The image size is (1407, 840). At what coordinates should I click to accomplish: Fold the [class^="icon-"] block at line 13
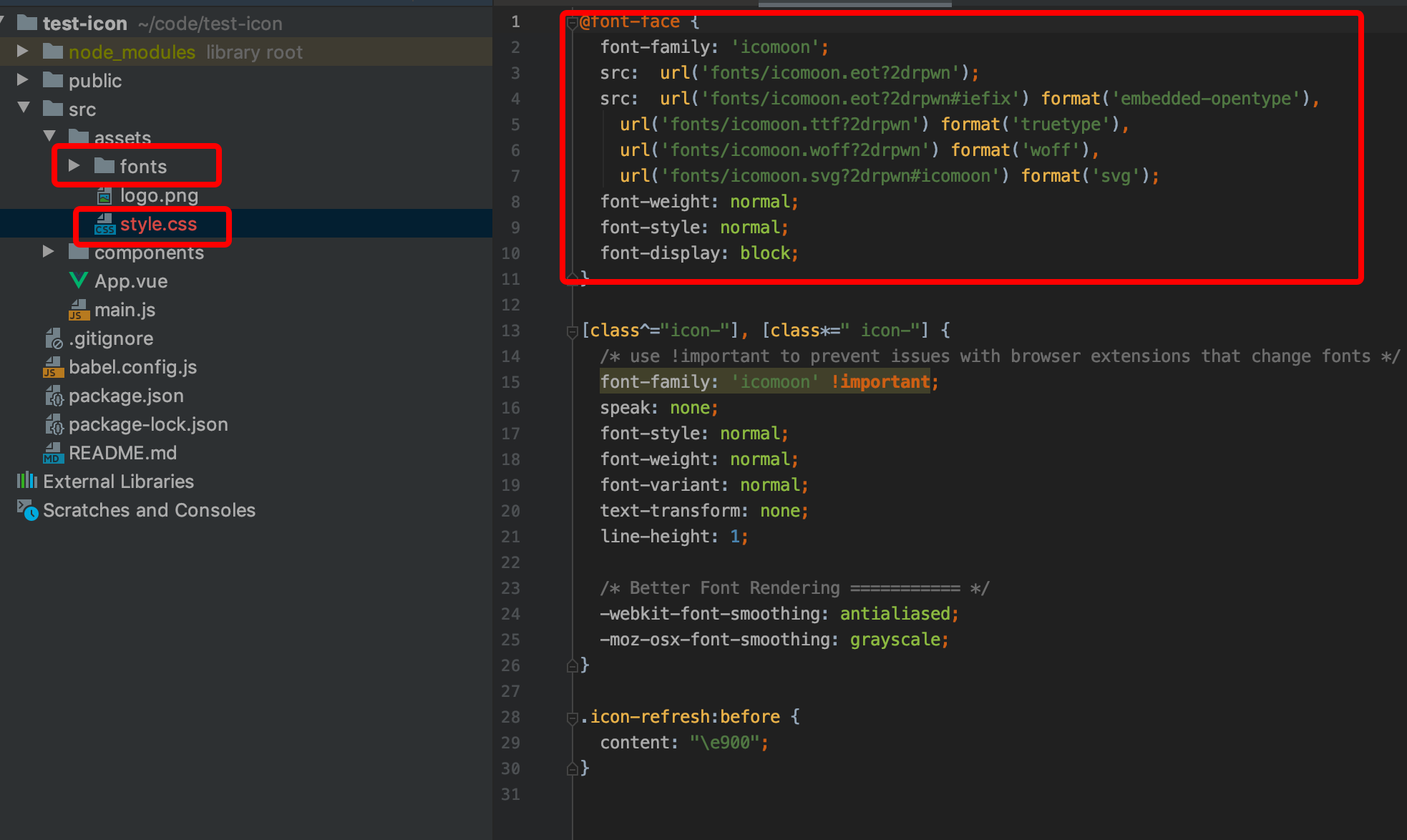point(572,331)
